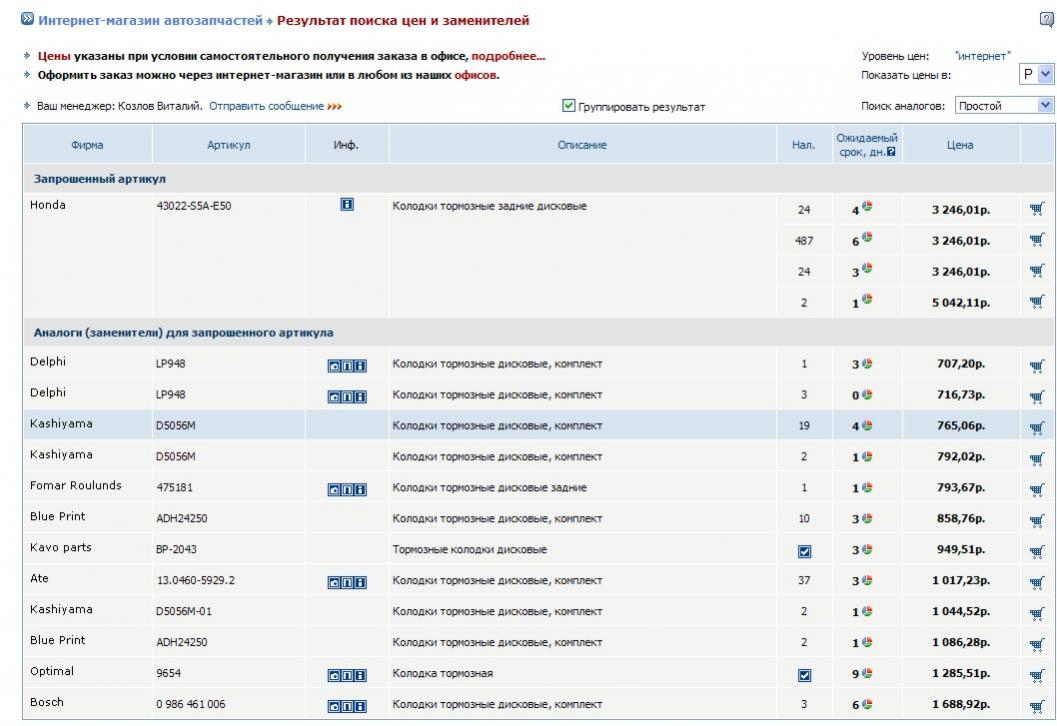
Task: Click delivery pie icon for Bosch row
Action: (x=867, y=704)
